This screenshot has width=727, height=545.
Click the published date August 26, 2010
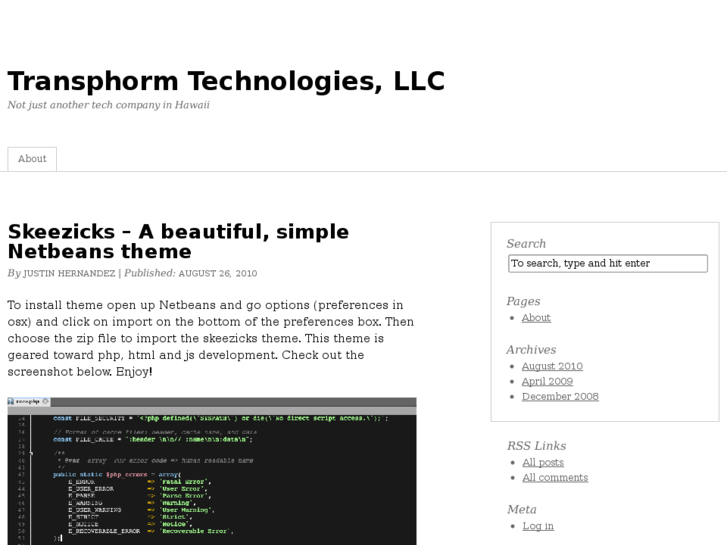(217, 273)
